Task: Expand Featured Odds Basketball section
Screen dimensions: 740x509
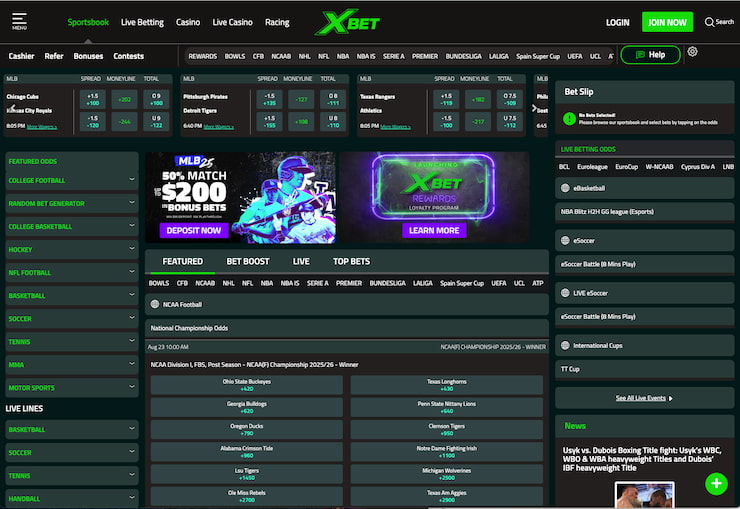Action: coord(72,296)
